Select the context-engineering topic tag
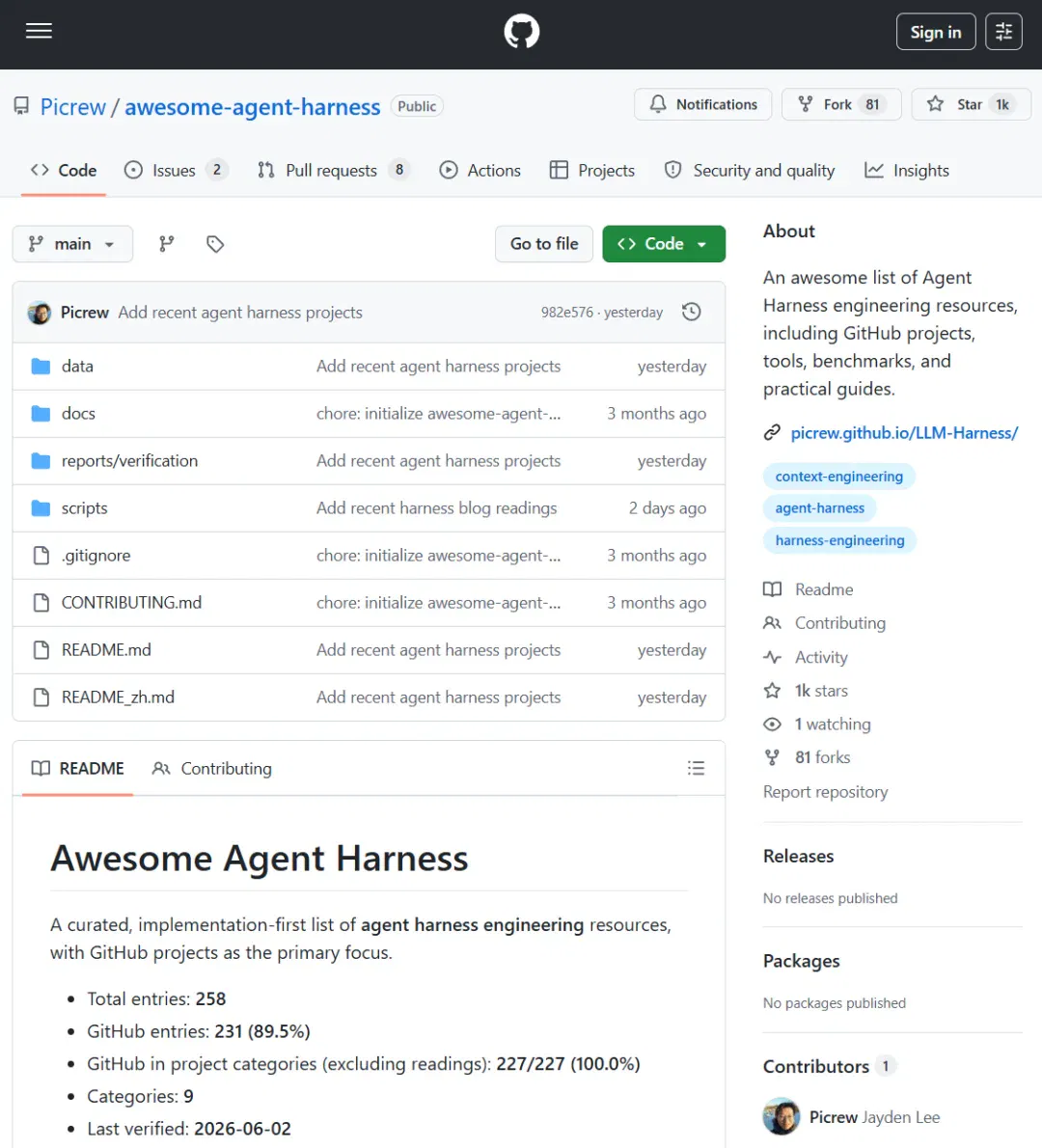The image size is (1042, 1148). pos(839,476)
